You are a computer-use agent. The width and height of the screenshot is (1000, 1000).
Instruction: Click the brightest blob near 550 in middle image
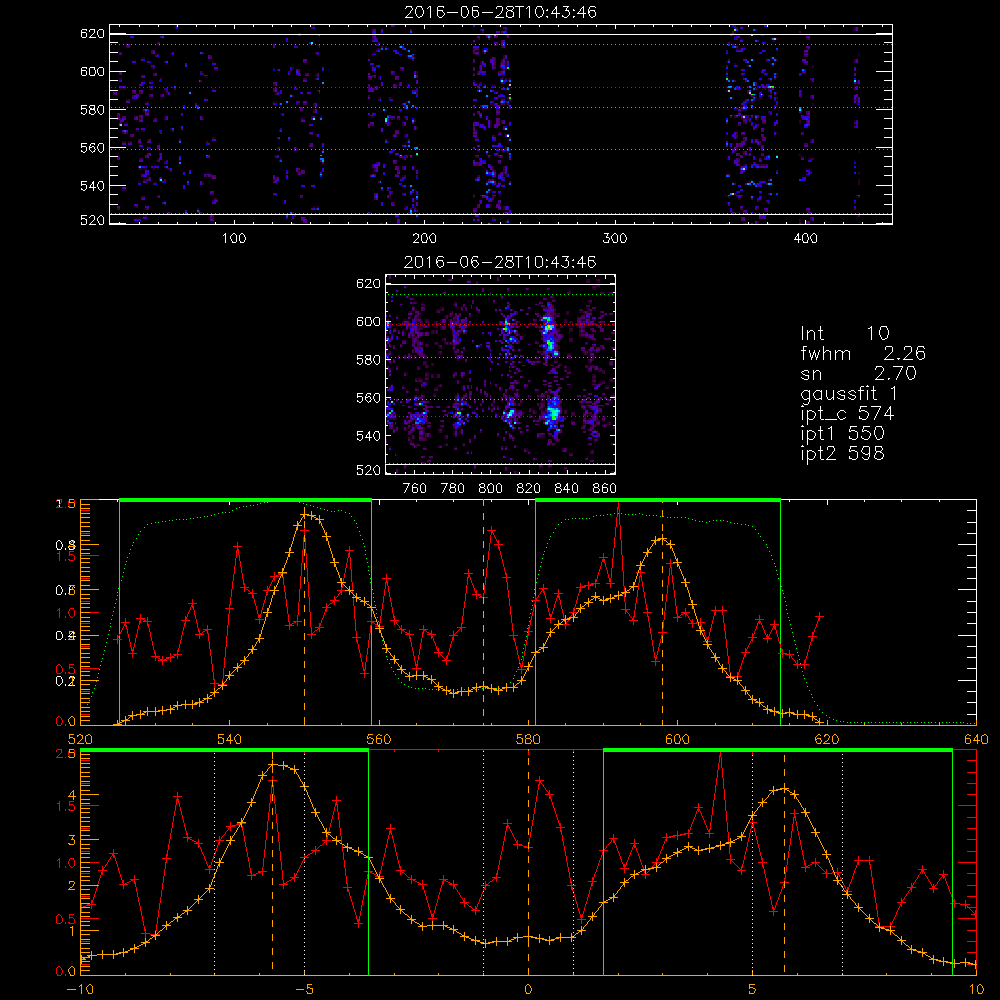point(553,413)
